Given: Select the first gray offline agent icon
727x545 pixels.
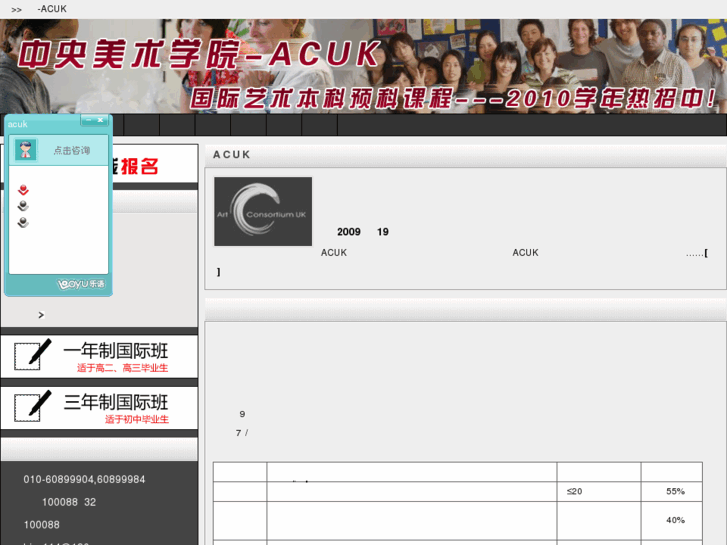Looking at the screenshot, I should (x=23, y=206).
